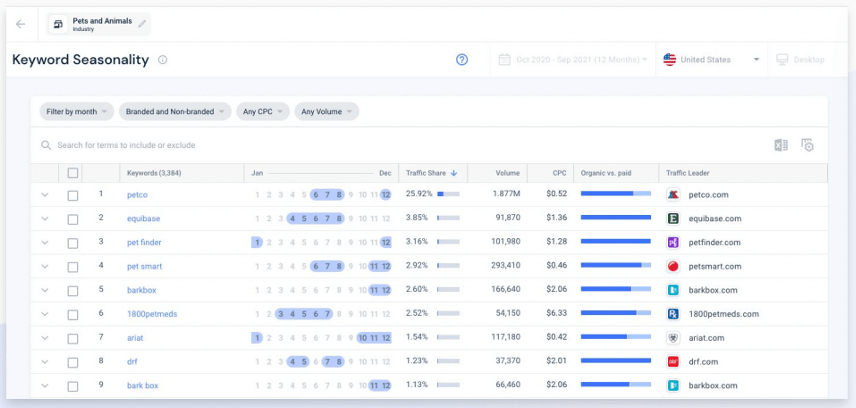The width and height of the screenshot is (856, 408).
Task: Check the box for petco row
Action: [73, 194]
